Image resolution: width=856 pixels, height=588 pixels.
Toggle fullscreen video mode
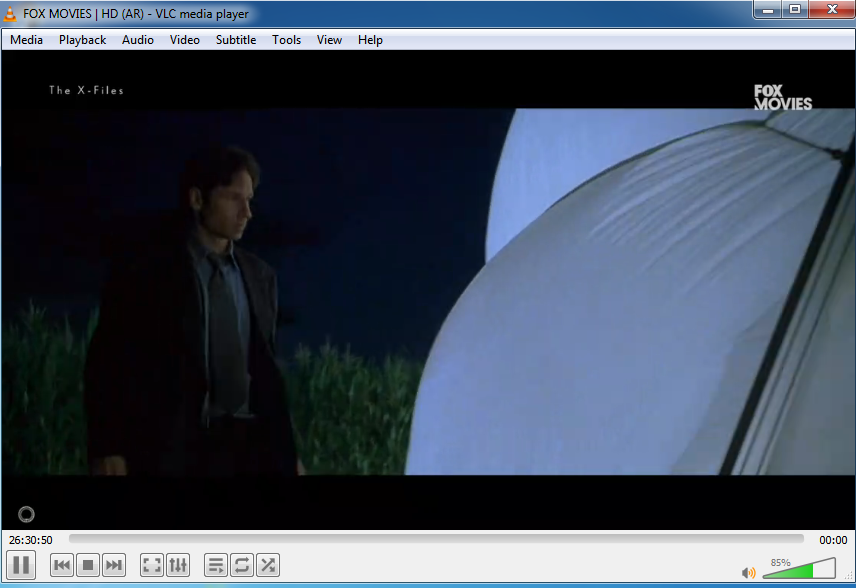[x=152, y=565]
